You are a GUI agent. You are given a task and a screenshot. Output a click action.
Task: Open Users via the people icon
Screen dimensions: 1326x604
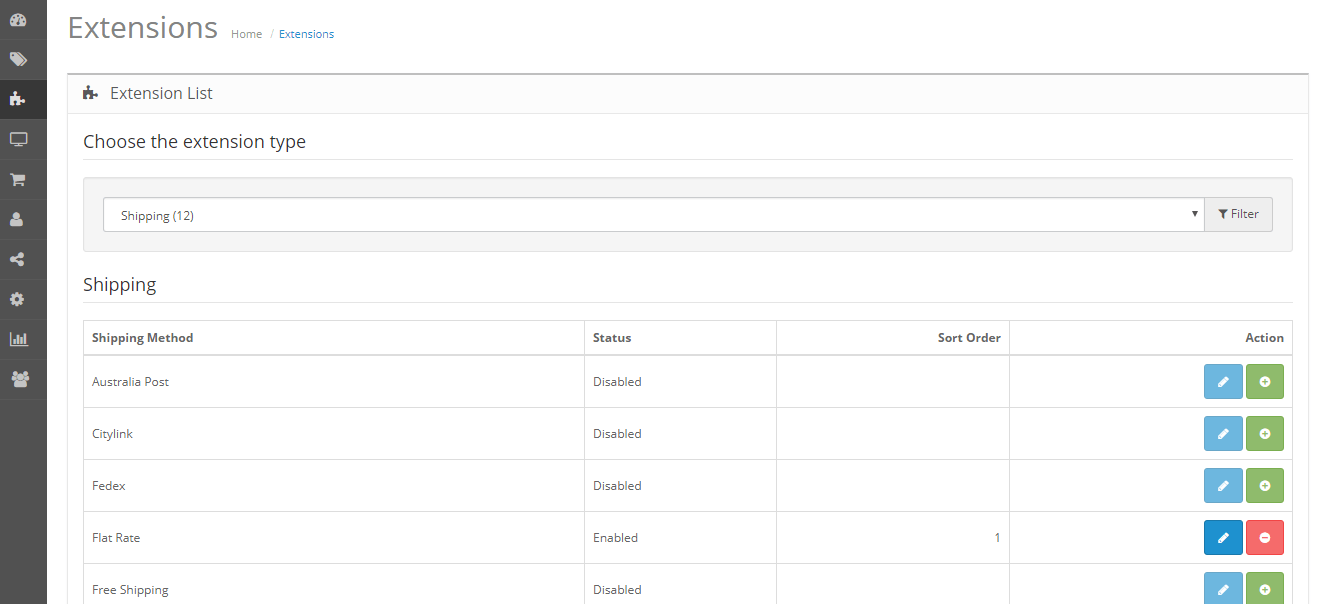18,378
